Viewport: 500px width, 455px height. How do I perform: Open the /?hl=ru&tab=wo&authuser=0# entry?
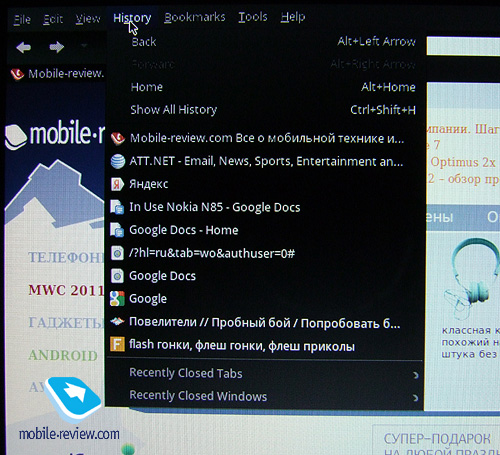(x=267, y=253)
